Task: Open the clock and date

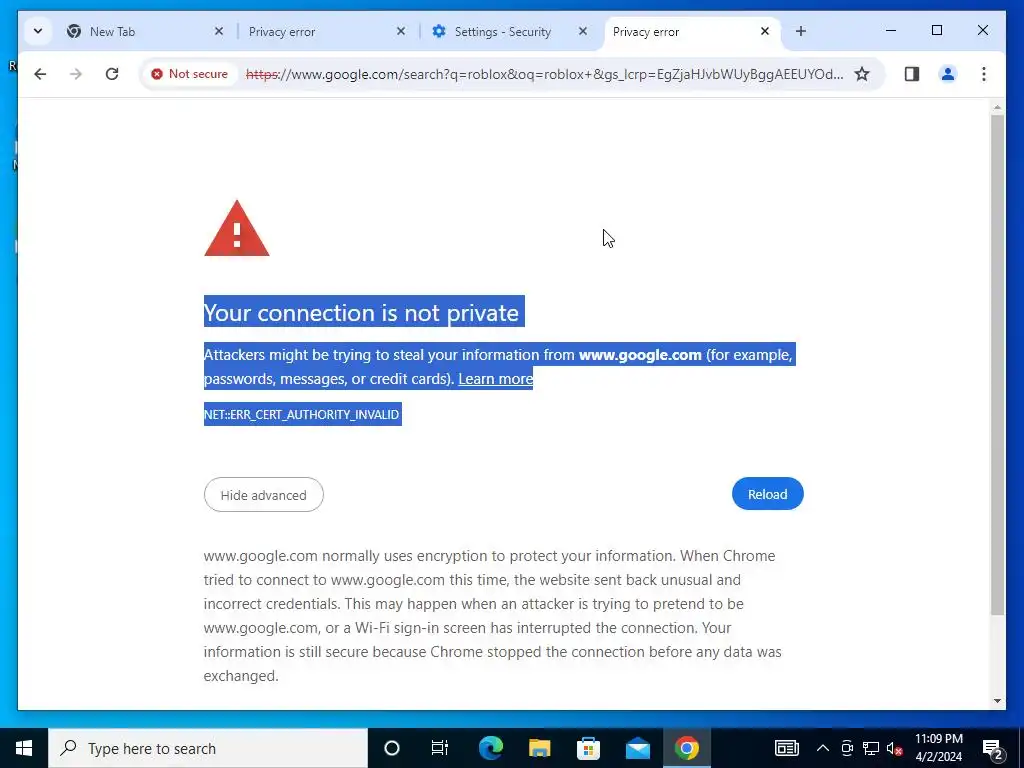Action: click(938, 748)
